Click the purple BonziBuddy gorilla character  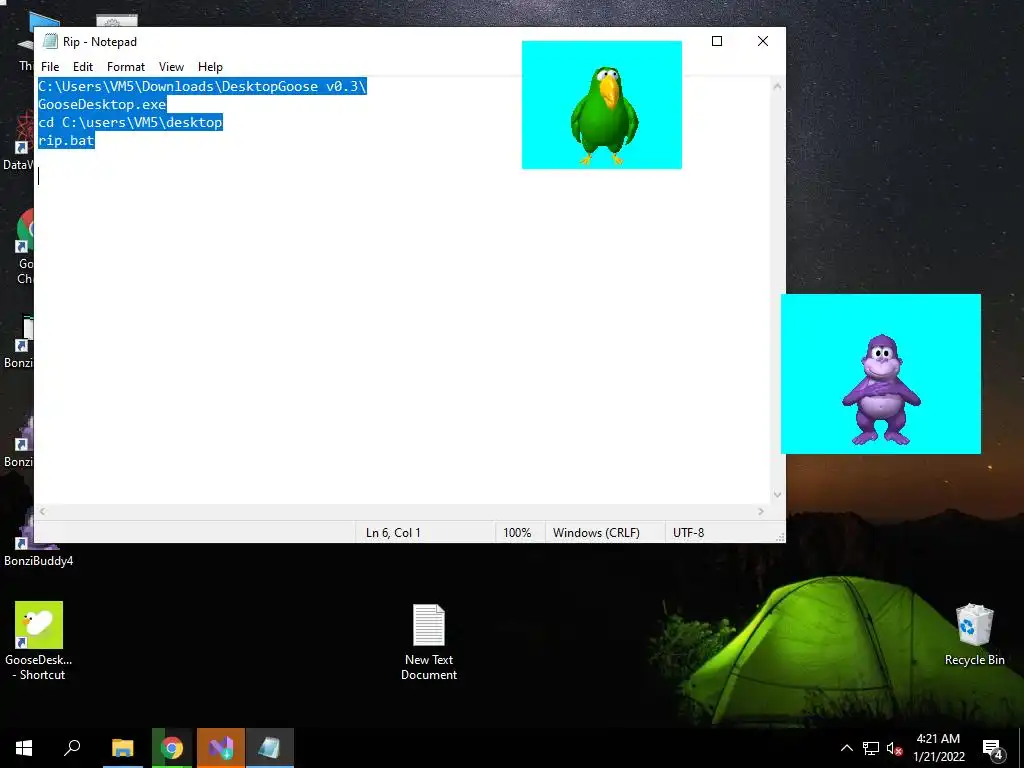(x=881, y=390)
